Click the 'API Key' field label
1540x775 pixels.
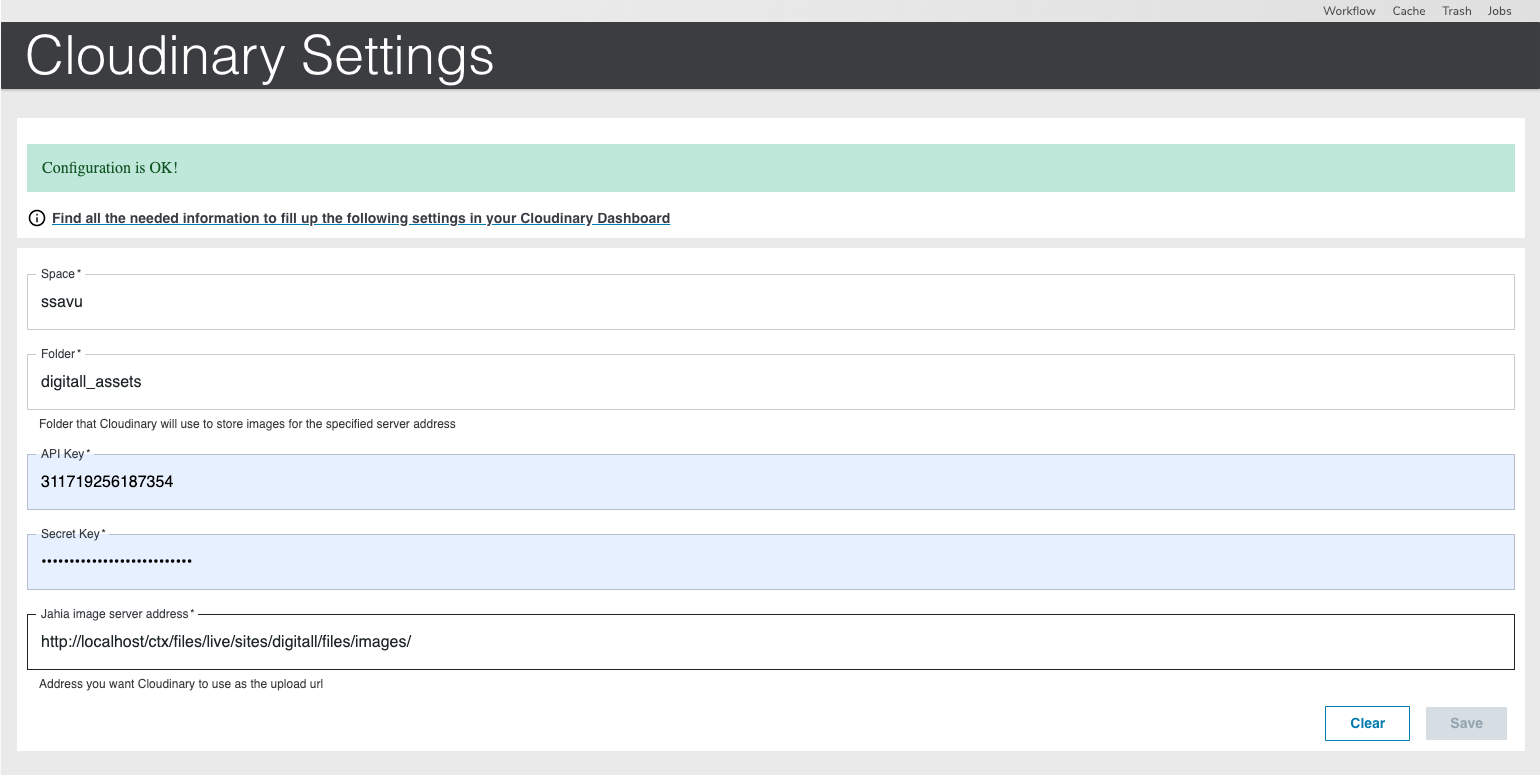pos(64,454)
